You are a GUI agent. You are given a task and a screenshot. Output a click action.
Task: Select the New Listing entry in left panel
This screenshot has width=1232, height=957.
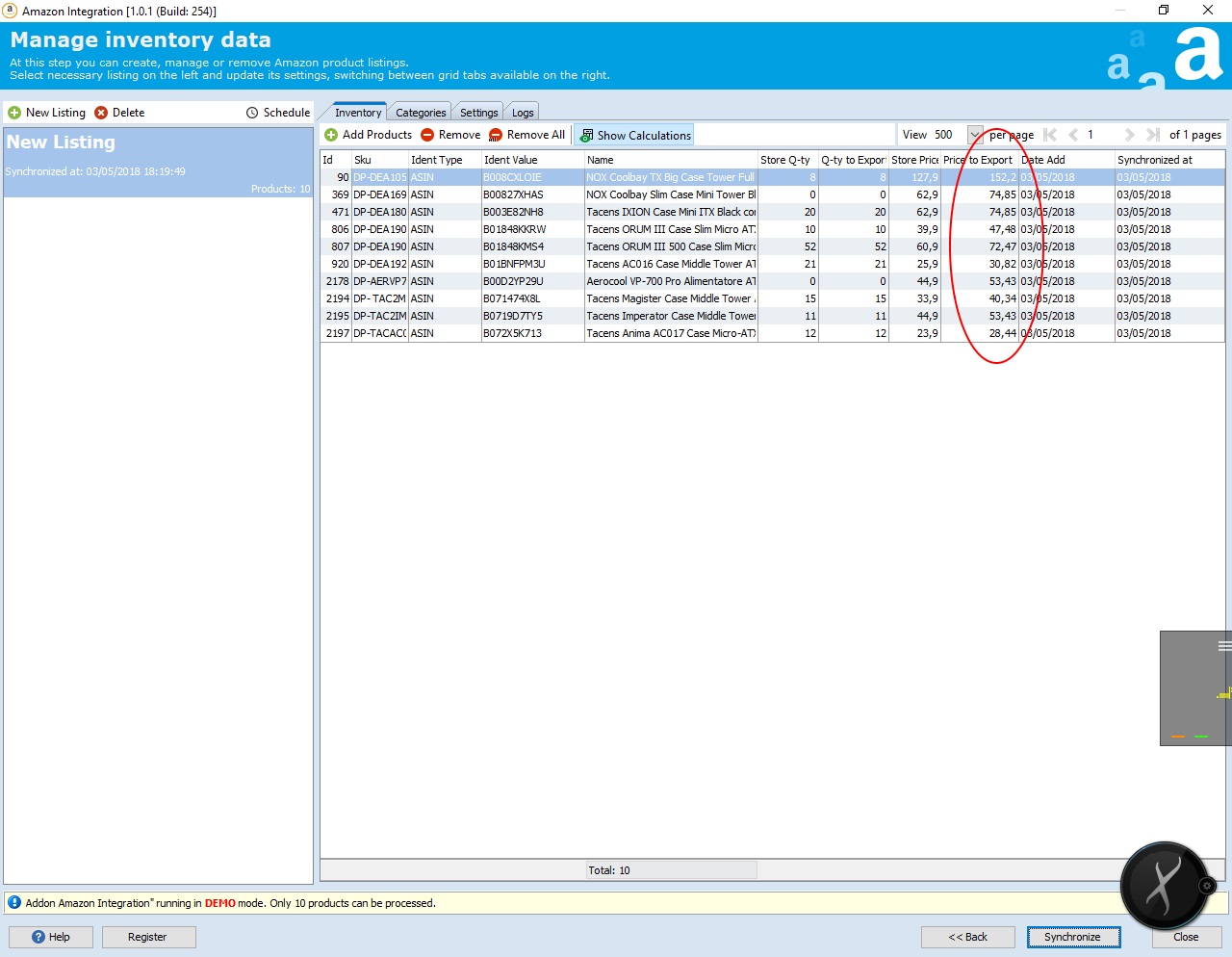(x=158, y=162)
